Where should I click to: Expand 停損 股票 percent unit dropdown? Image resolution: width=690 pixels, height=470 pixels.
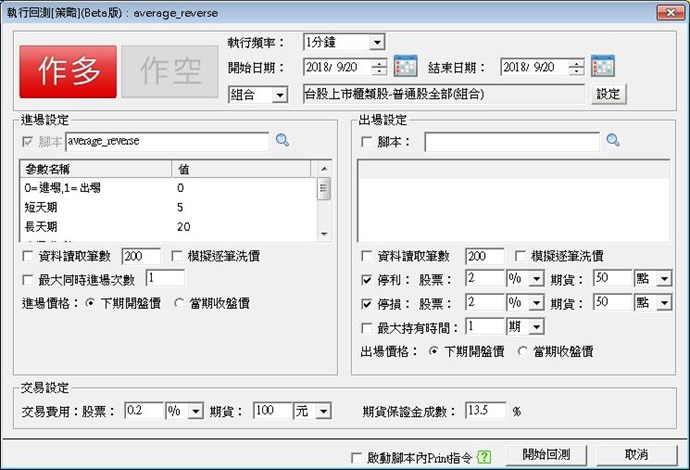536,303
